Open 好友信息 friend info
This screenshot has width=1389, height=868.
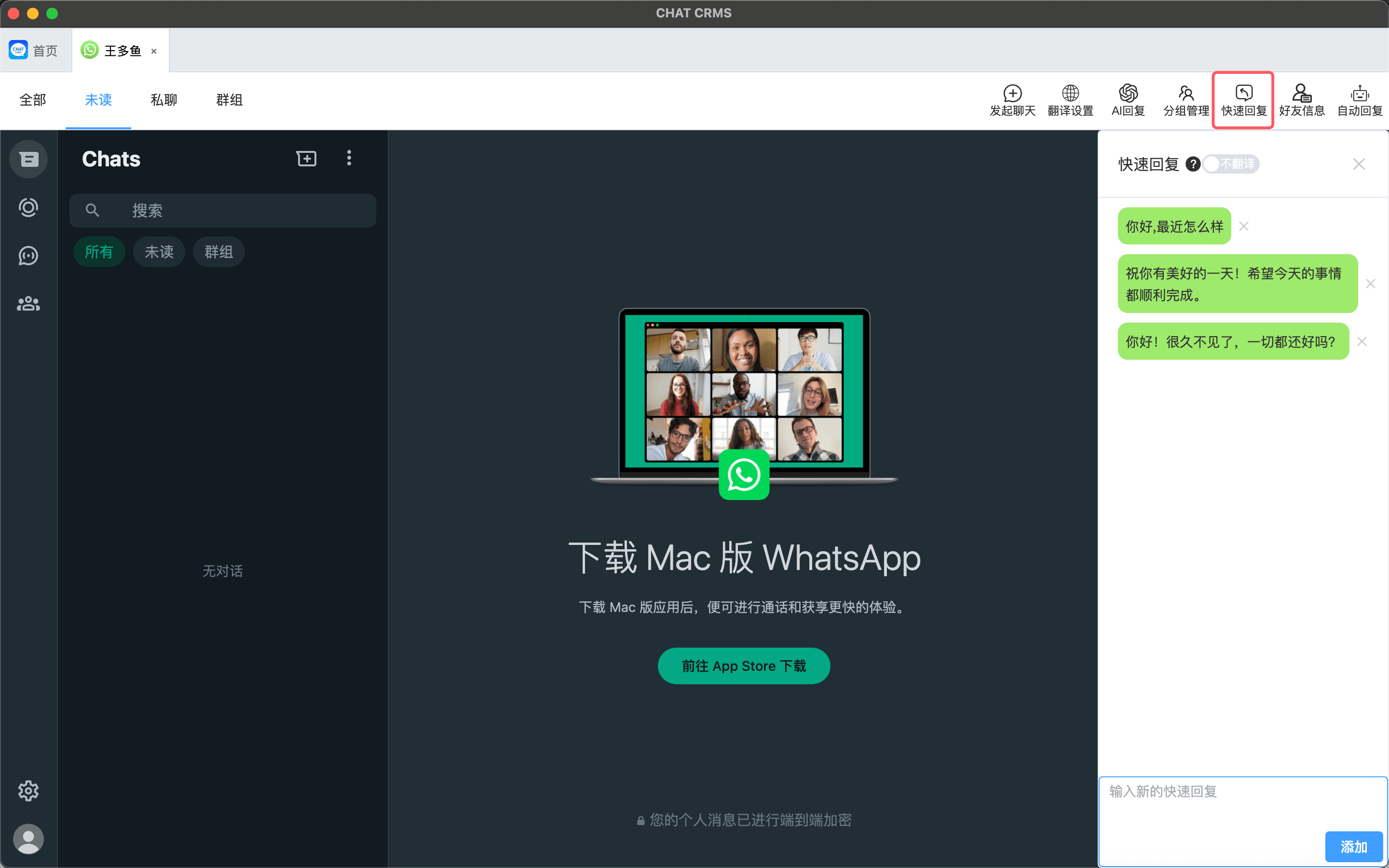[x=1302, y=100]
